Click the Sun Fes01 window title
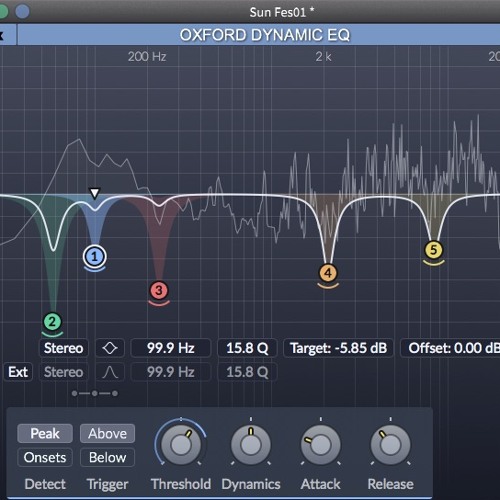The image size is (500, 500). pyautogui.click(x=282, y=12)
